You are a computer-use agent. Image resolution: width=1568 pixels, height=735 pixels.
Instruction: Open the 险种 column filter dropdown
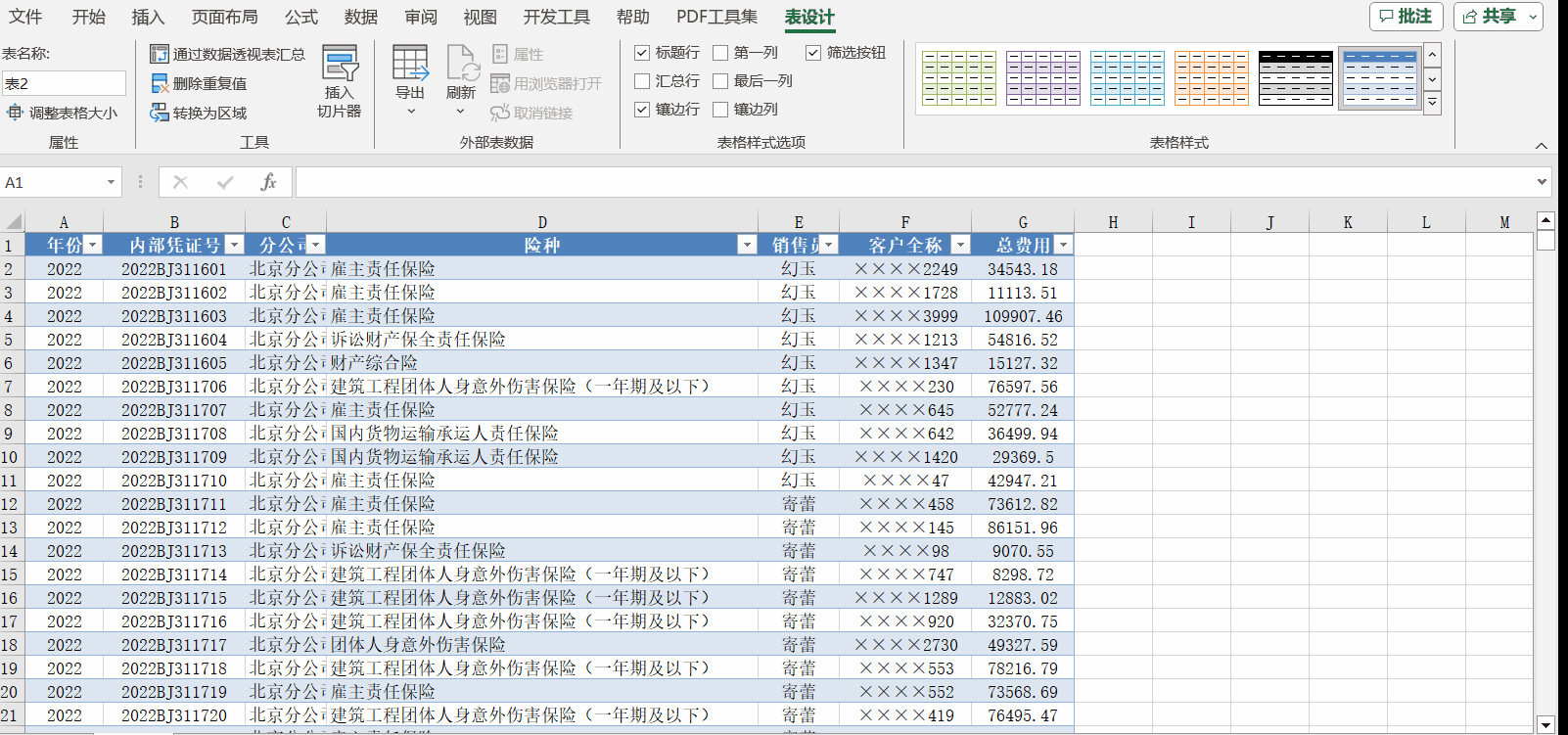[x=748, y=245]
